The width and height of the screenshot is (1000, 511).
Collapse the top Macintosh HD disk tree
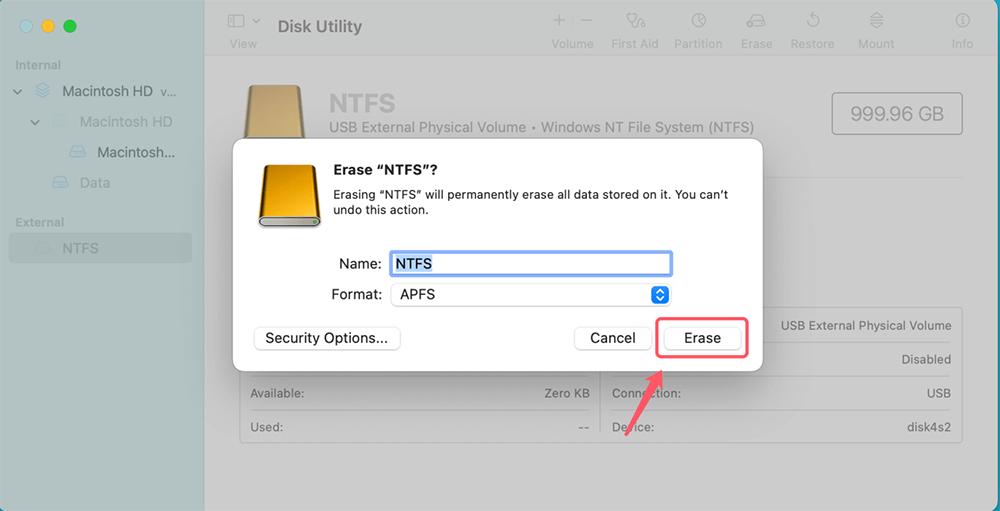[x=18, y=91]
